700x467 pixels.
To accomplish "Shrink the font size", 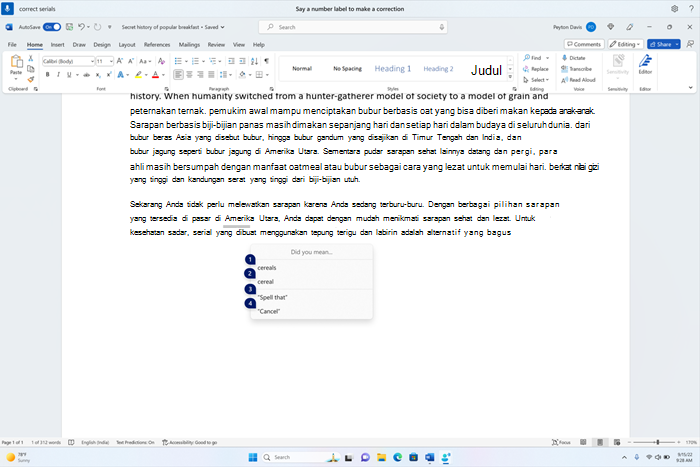I will click(x=131, y=61).
